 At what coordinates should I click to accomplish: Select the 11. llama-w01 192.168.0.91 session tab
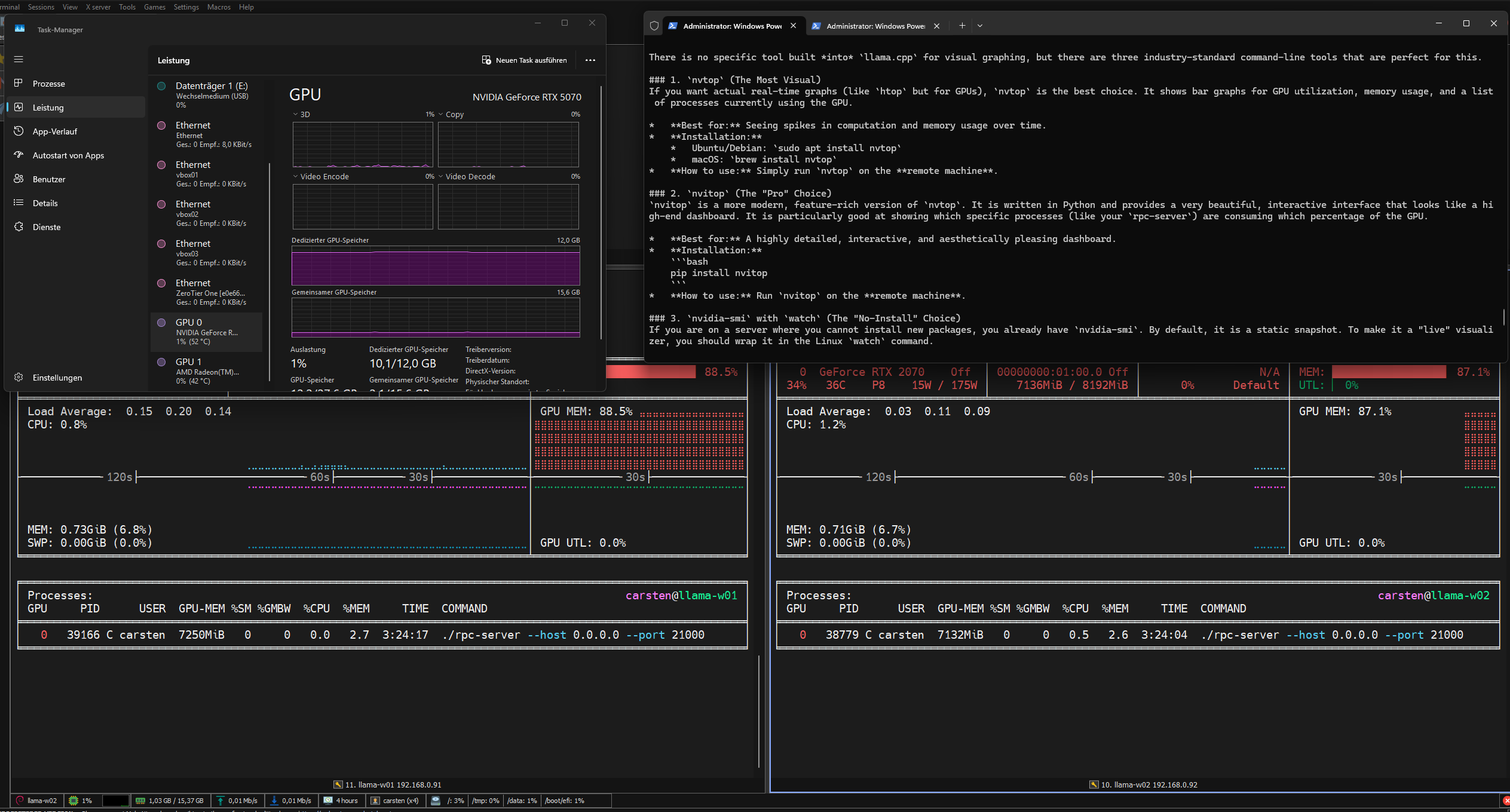(x=387, y=785)
